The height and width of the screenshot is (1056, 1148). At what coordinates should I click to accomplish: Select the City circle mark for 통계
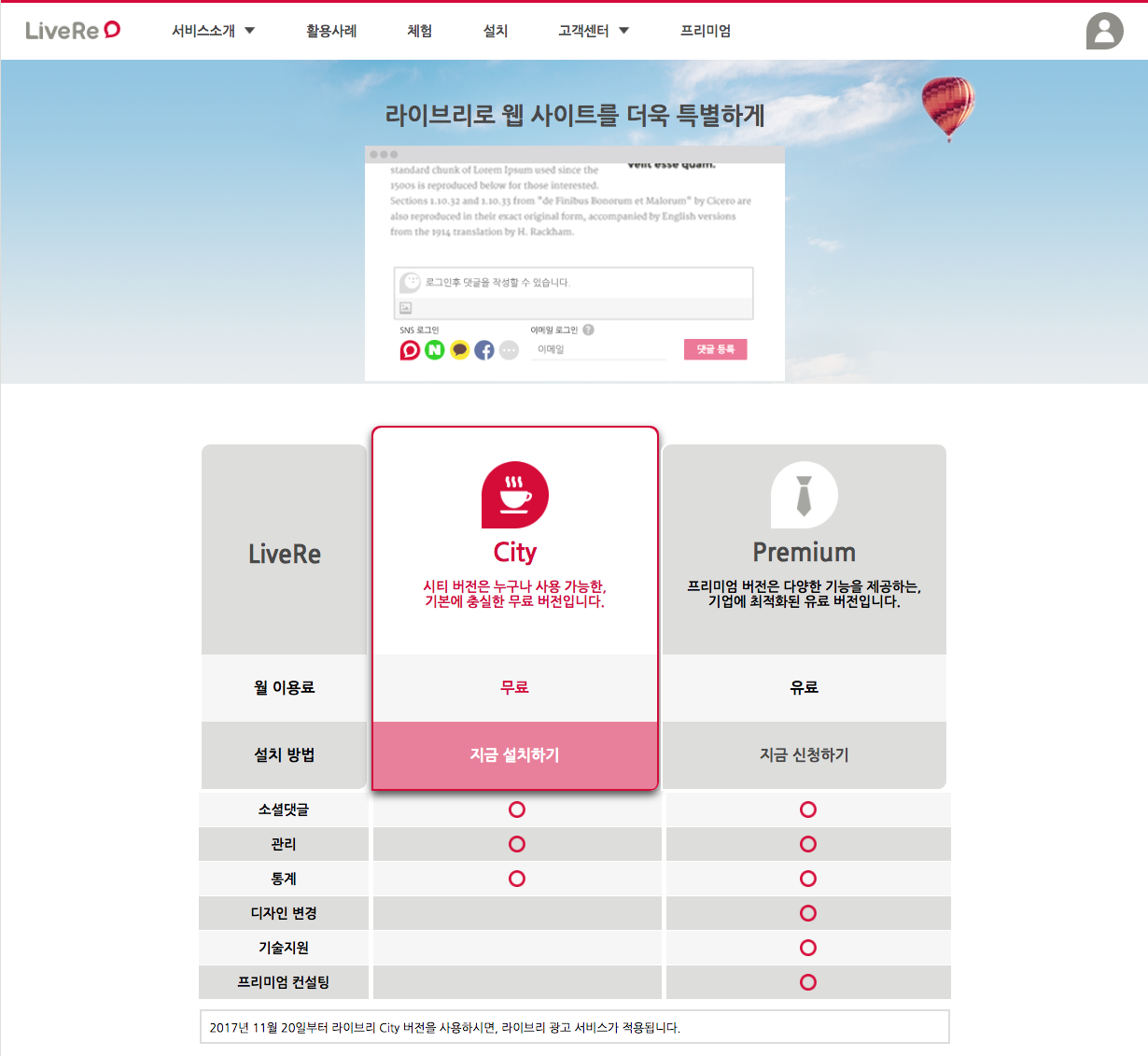coord(517,879)
